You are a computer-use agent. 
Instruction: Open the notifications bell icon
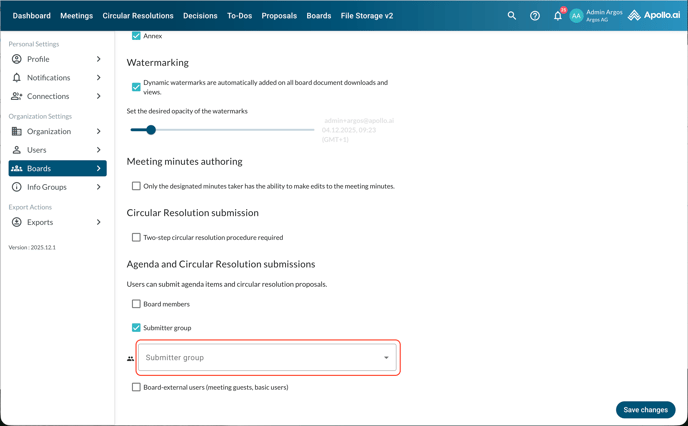coord(558,16)
